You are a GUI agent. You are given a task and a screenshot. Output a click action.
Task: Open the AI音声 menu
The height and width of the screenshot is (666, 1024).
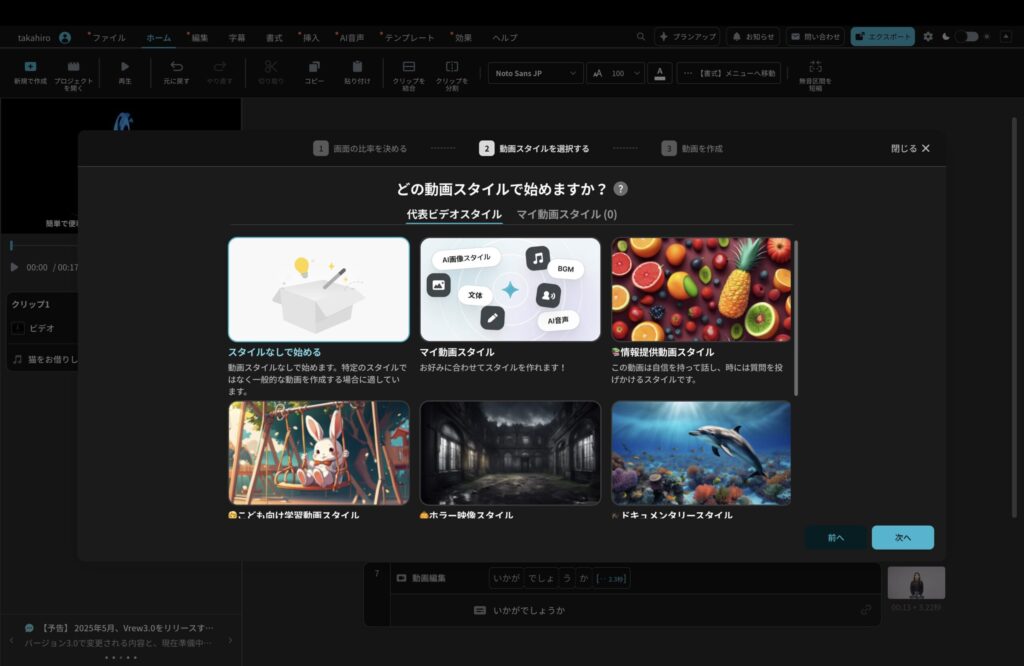pos(352,38)
